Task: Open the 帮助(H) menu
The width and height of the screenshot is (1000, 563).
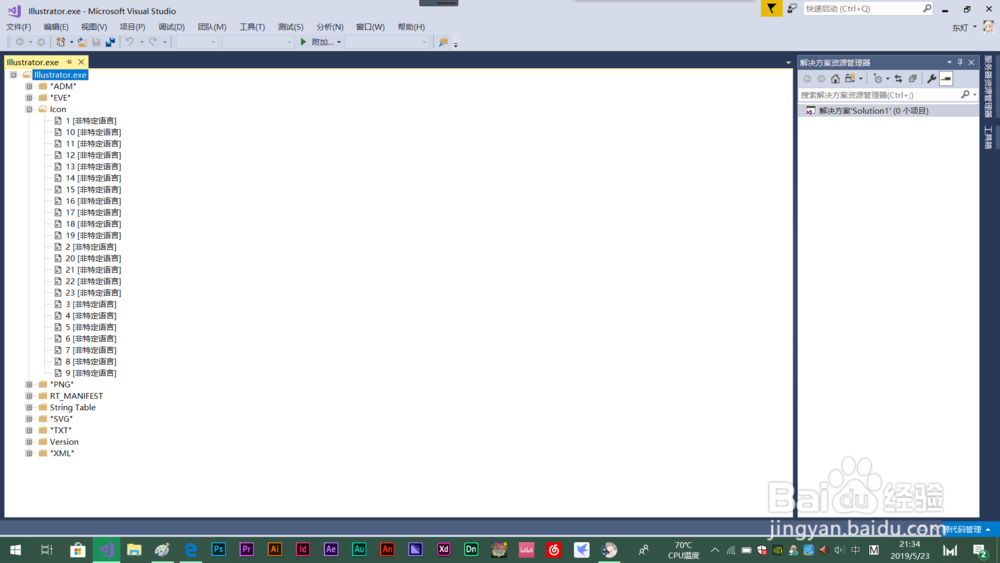Action: [x=411, y=27]
